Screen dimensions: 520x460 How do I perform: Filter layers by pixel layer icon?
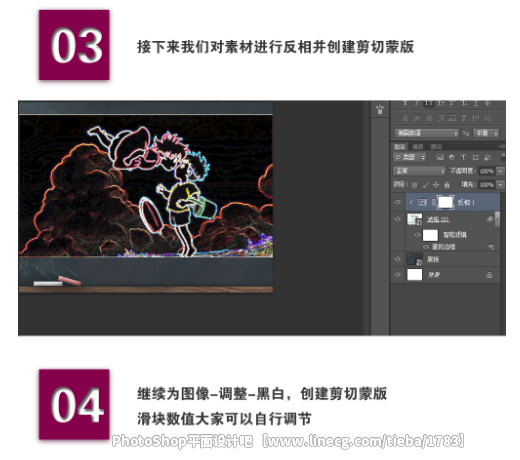440,157
